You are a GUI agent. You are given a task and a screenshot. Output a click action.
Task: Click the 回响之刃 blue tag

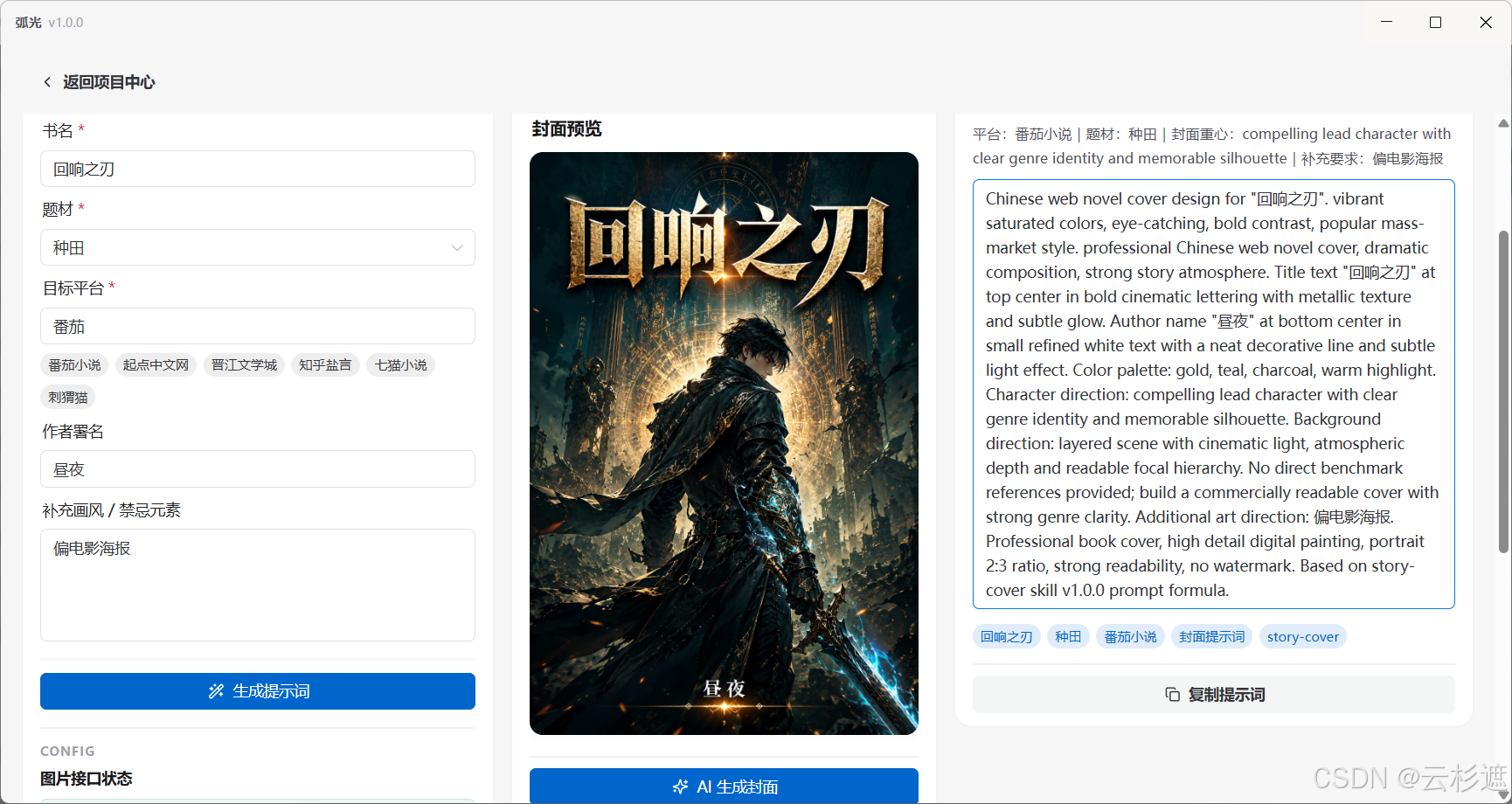1006,636
